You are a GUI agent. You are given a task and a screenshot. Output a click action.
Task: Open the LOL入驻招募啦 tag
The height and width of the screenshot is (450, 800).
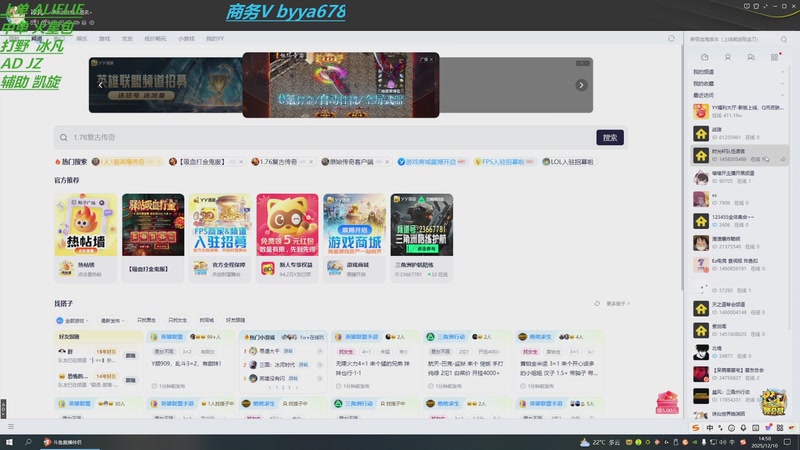[x=567, y=162]
